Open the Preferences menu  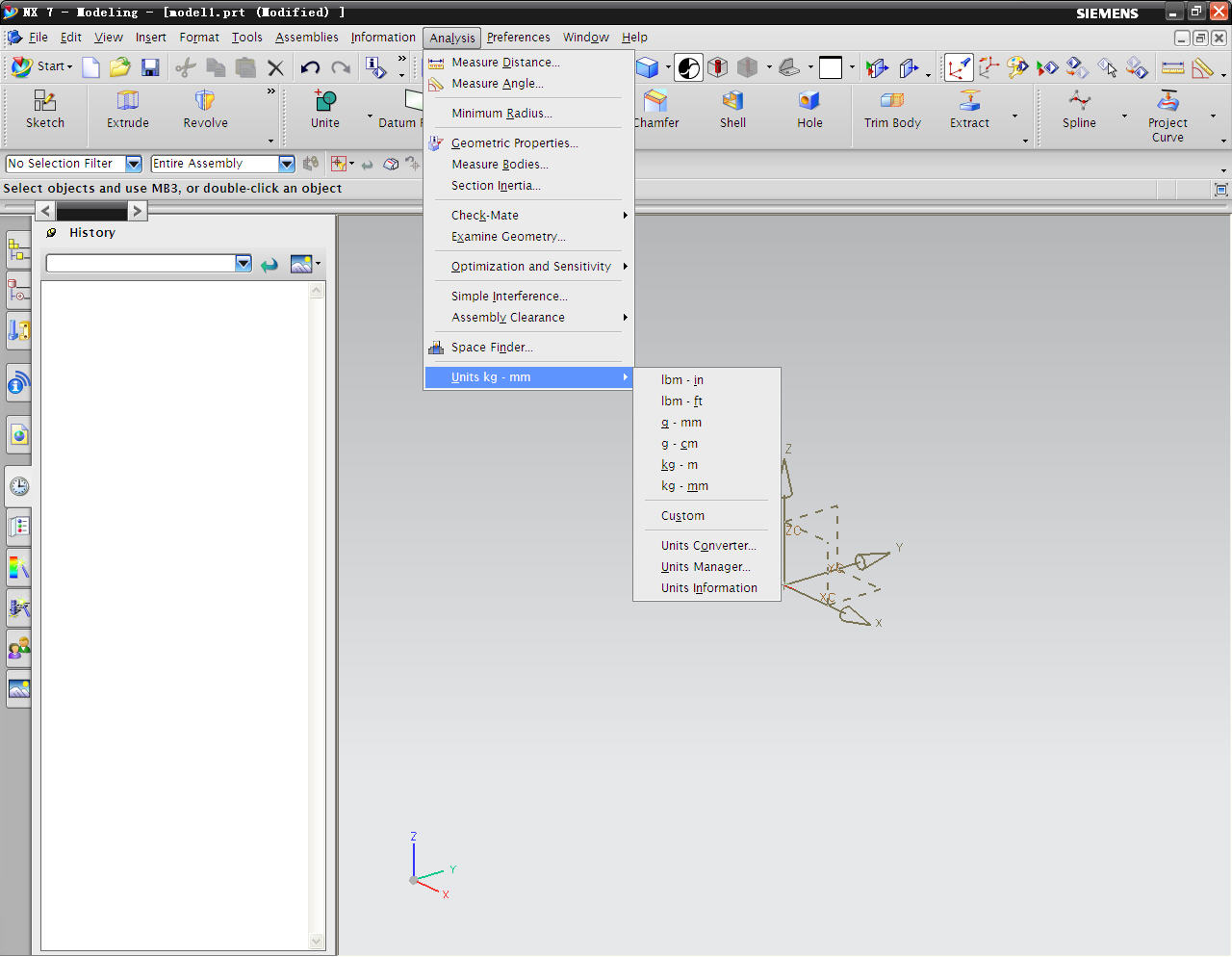pyautogui.click(x=518, y=38)
